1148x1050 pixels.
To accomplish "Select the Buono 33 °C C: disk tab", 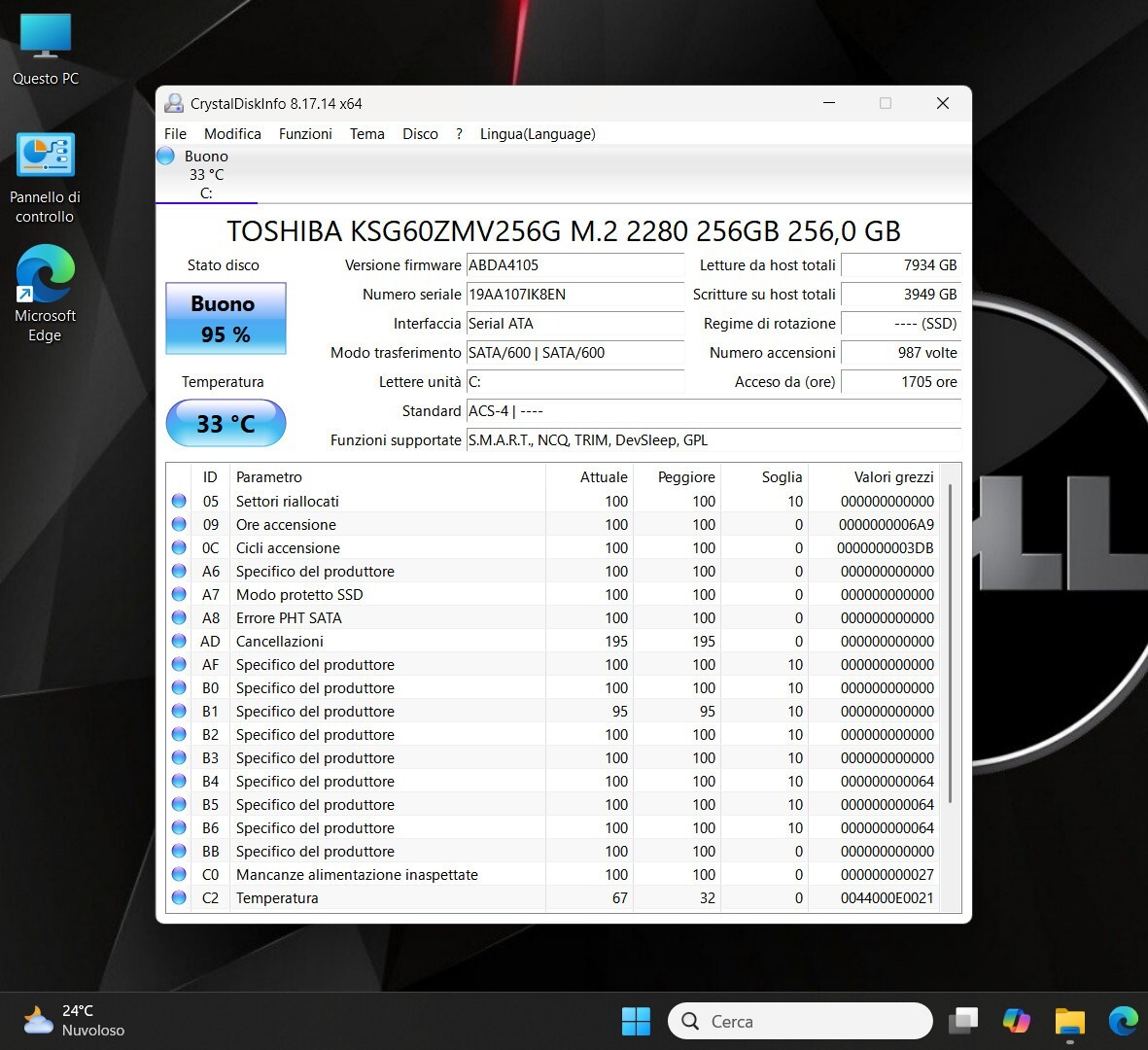I will pos(206,174).
